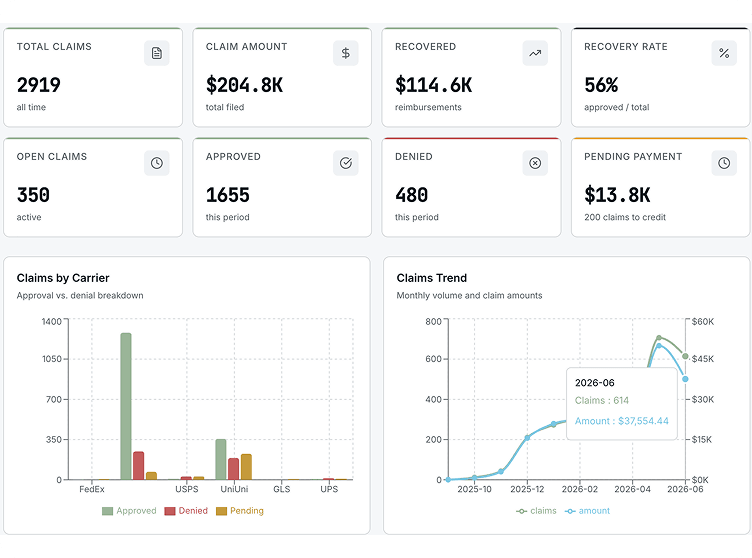752x558 pixels.
Task: Open the Denied 480 stat card
Action: point(471,188)
